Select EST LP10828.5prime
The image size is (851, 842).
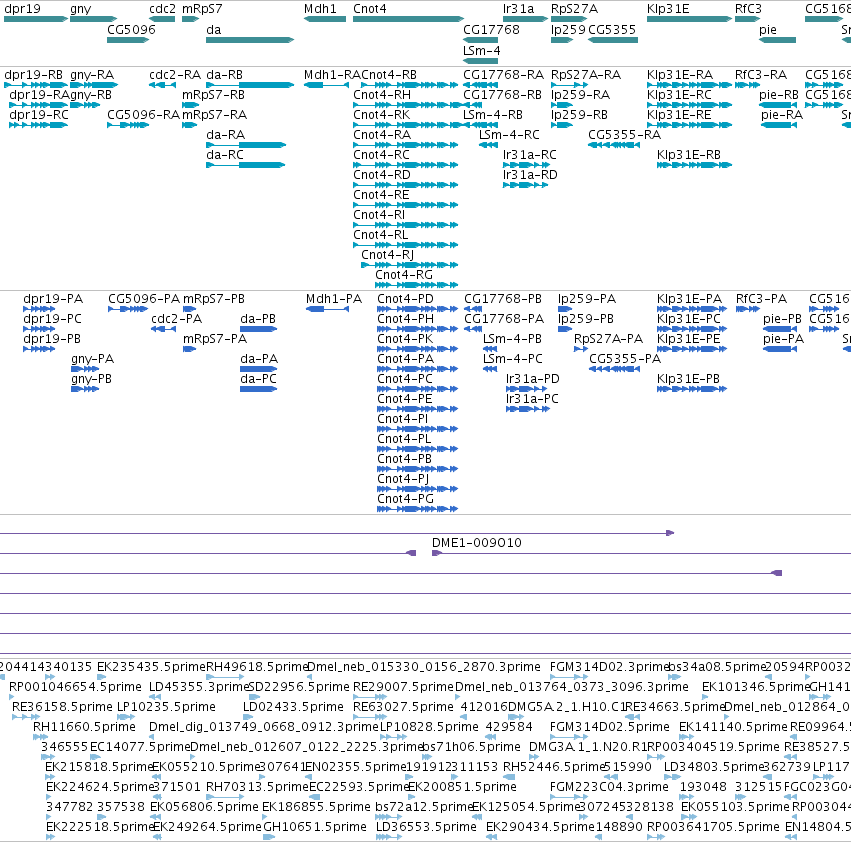(x=393, y=737)
